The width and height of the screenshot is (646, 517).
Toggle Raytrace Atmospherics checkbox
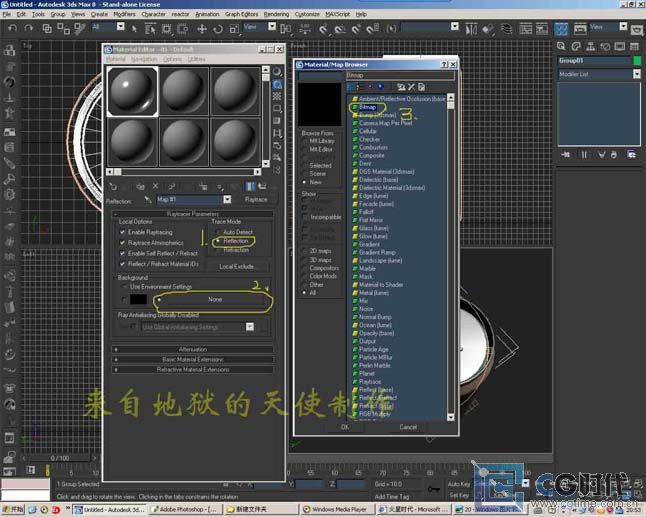[122, 243]
